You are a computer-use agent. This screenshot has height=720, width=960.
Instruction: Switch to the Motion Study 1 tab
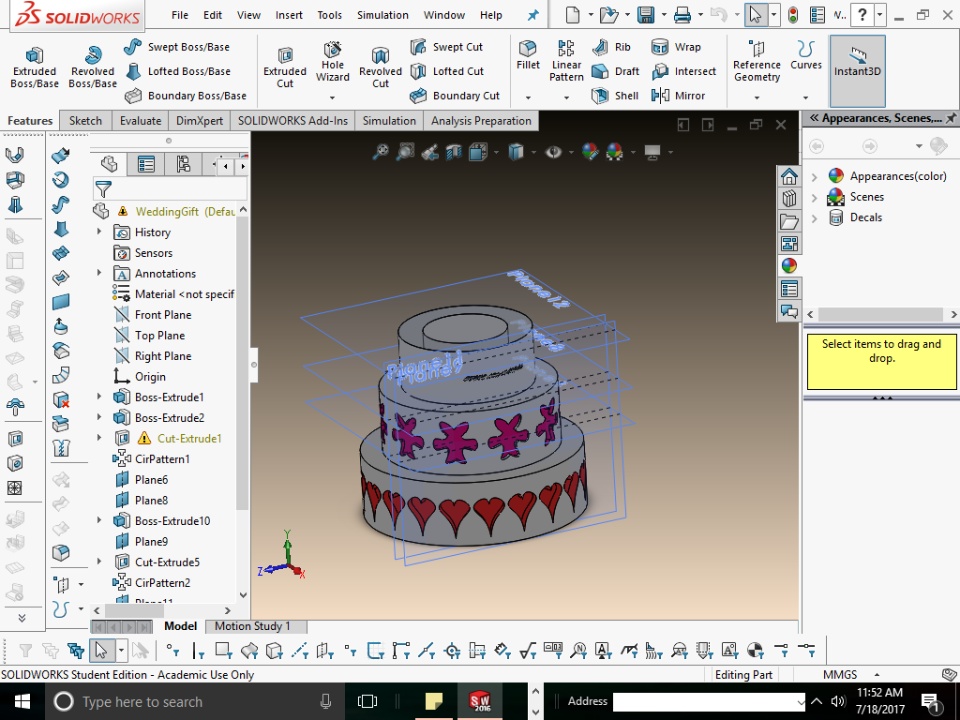click(252, 626)
